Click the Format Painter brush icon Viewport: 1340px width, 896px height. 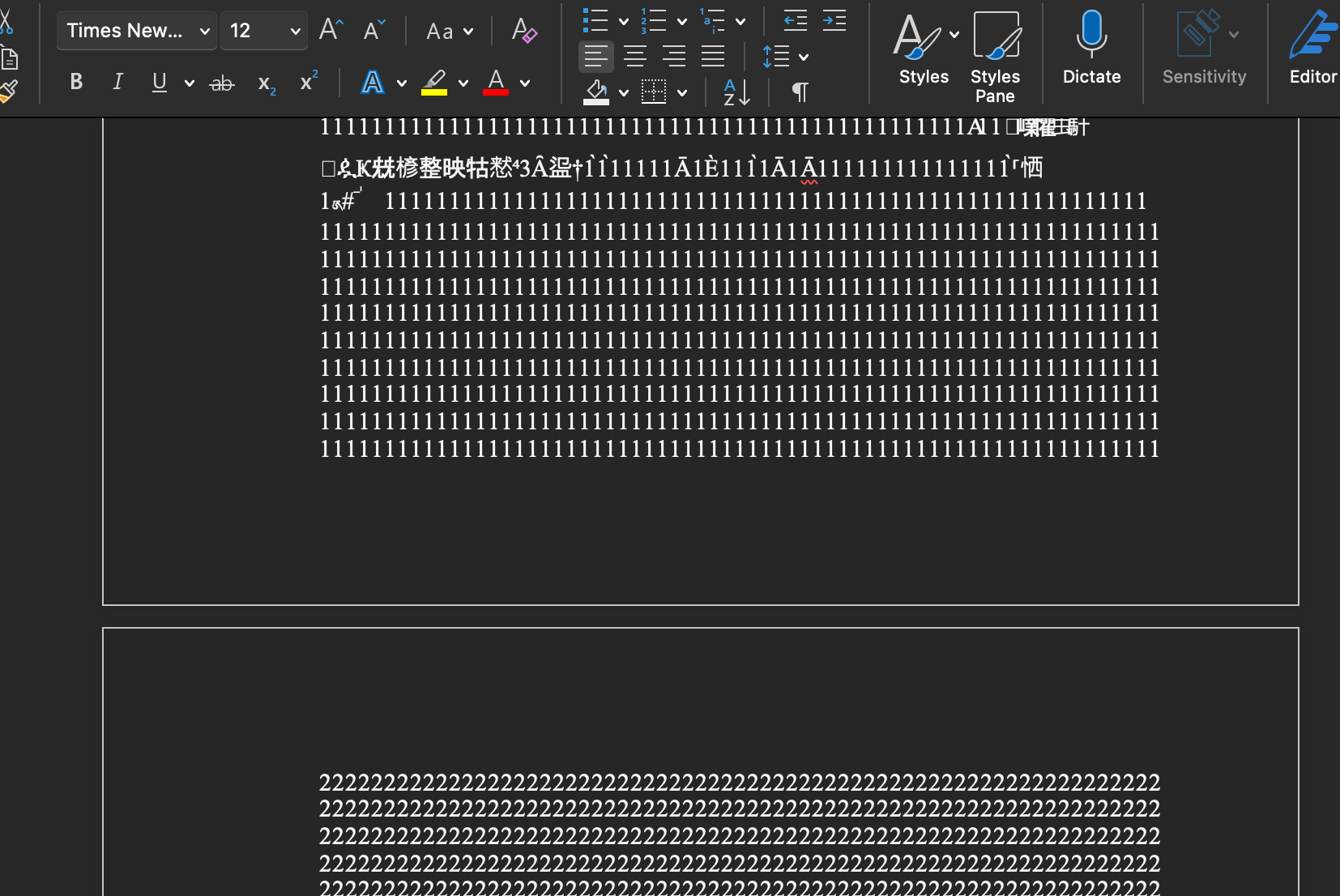(8, 91)
